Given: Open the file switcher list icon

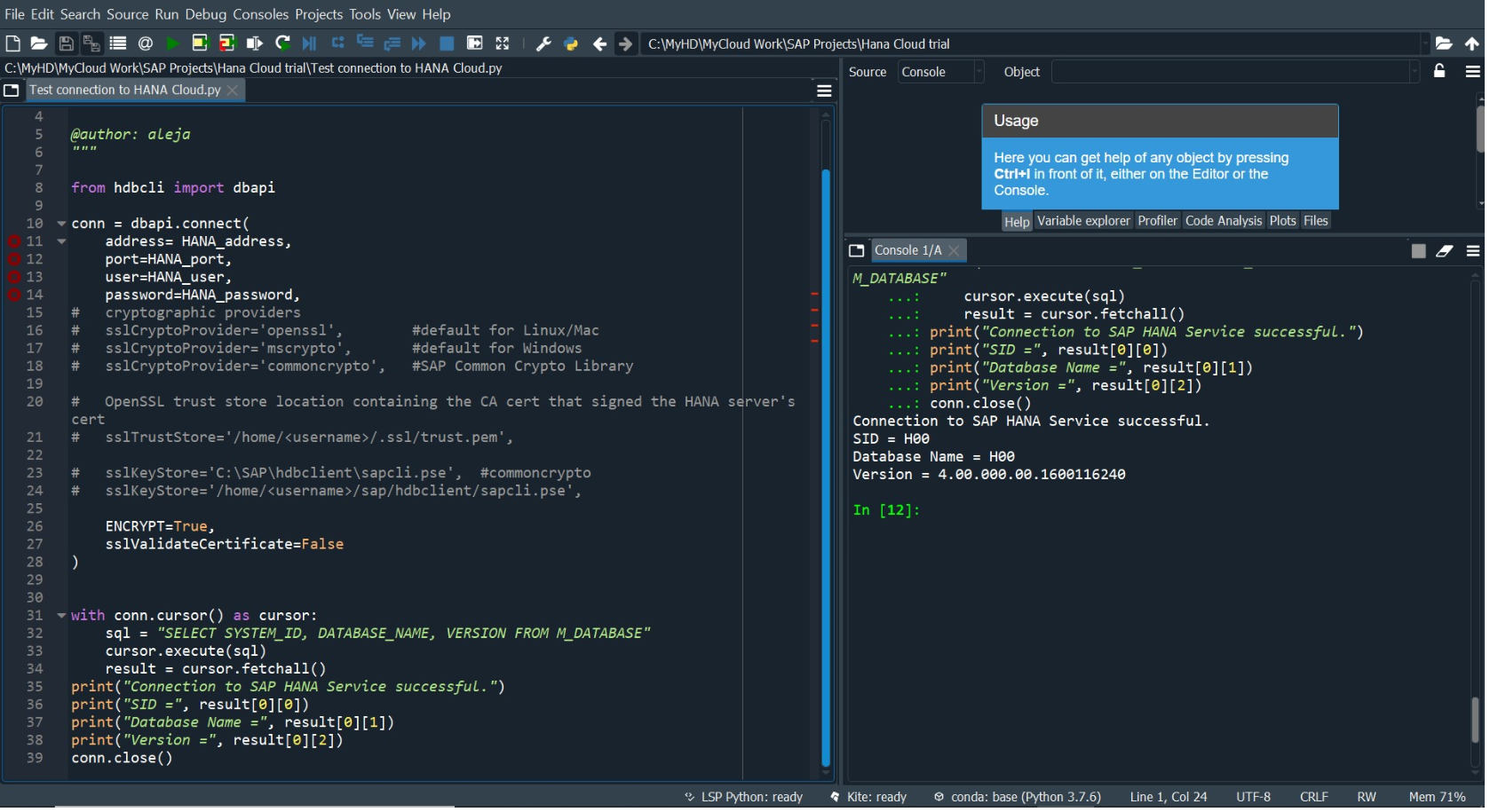Looking at the screenshot, I should click(118, 43).
